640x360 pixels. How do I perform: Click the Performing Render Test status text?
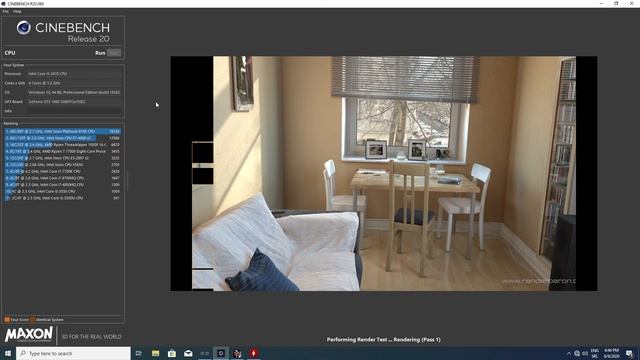coord(384,340)
